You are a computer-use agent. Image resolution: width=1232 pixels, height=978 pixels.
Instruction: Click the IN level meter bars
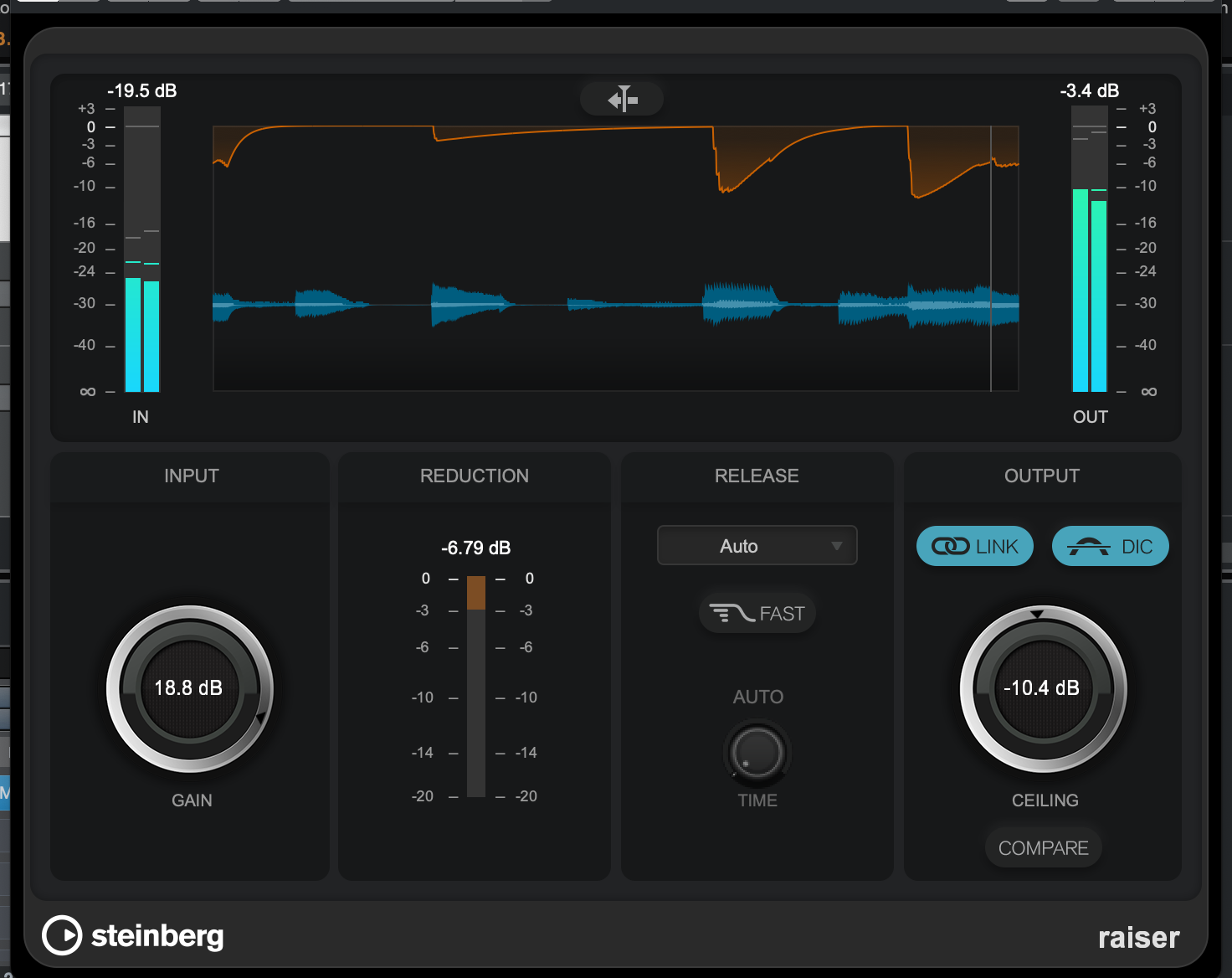click(142, 250)
